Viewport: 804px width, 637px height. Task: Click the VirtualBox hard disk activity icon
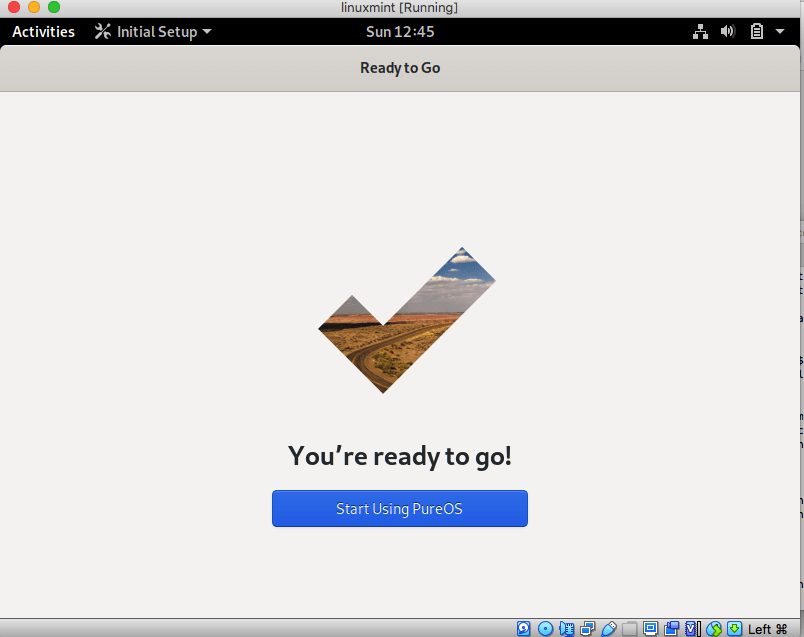(x=524, y=628)
